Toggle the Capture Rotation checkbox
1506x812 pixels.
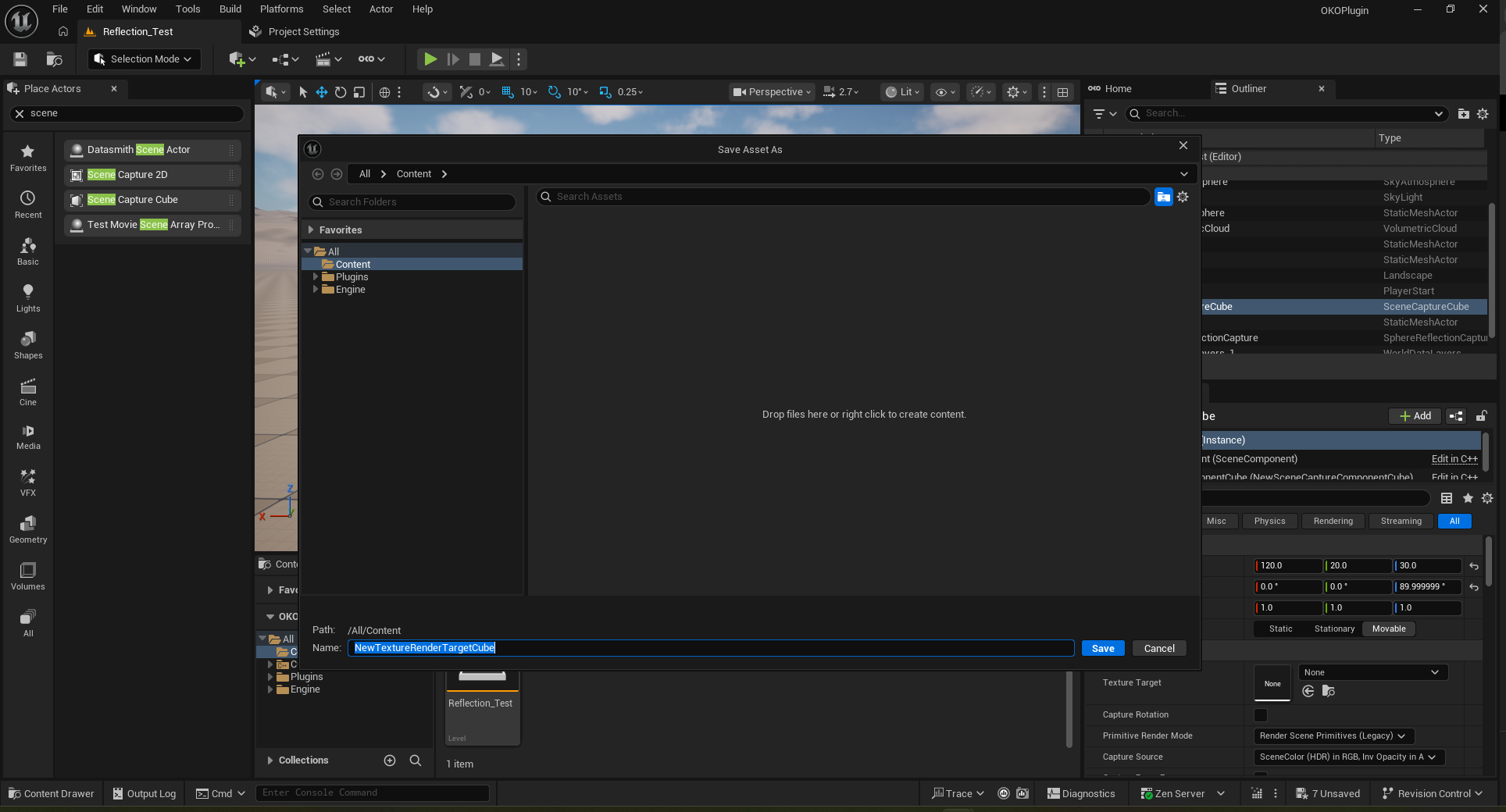click(1261, 715)
